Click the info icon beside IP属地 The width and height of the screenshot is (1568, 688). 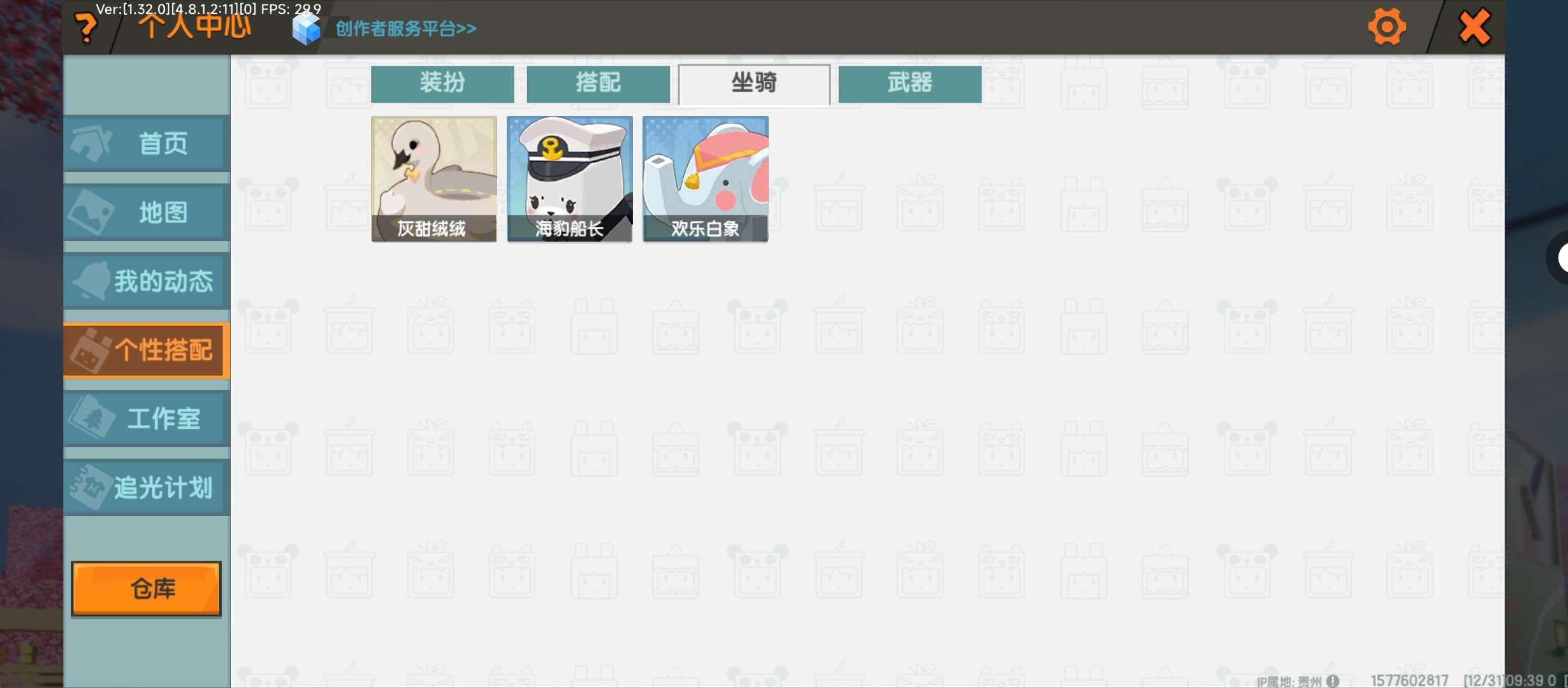click(x=1333, y=681)
